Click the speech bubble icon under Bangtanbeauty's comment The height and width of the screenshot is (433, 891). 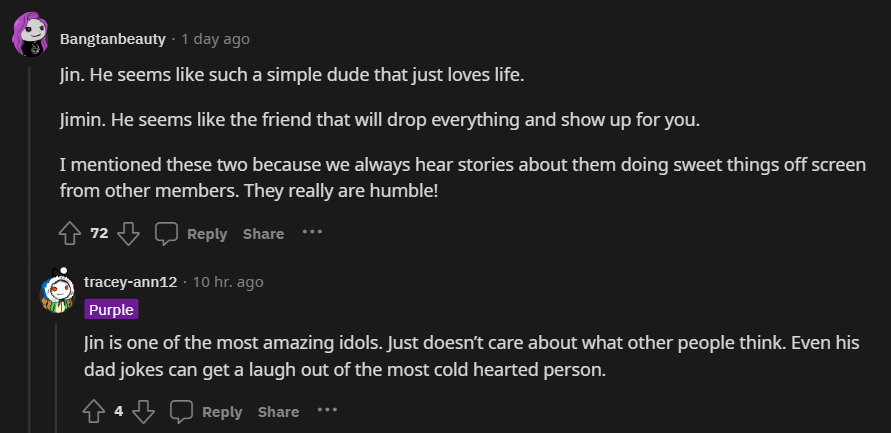click(x=167, y=233)
